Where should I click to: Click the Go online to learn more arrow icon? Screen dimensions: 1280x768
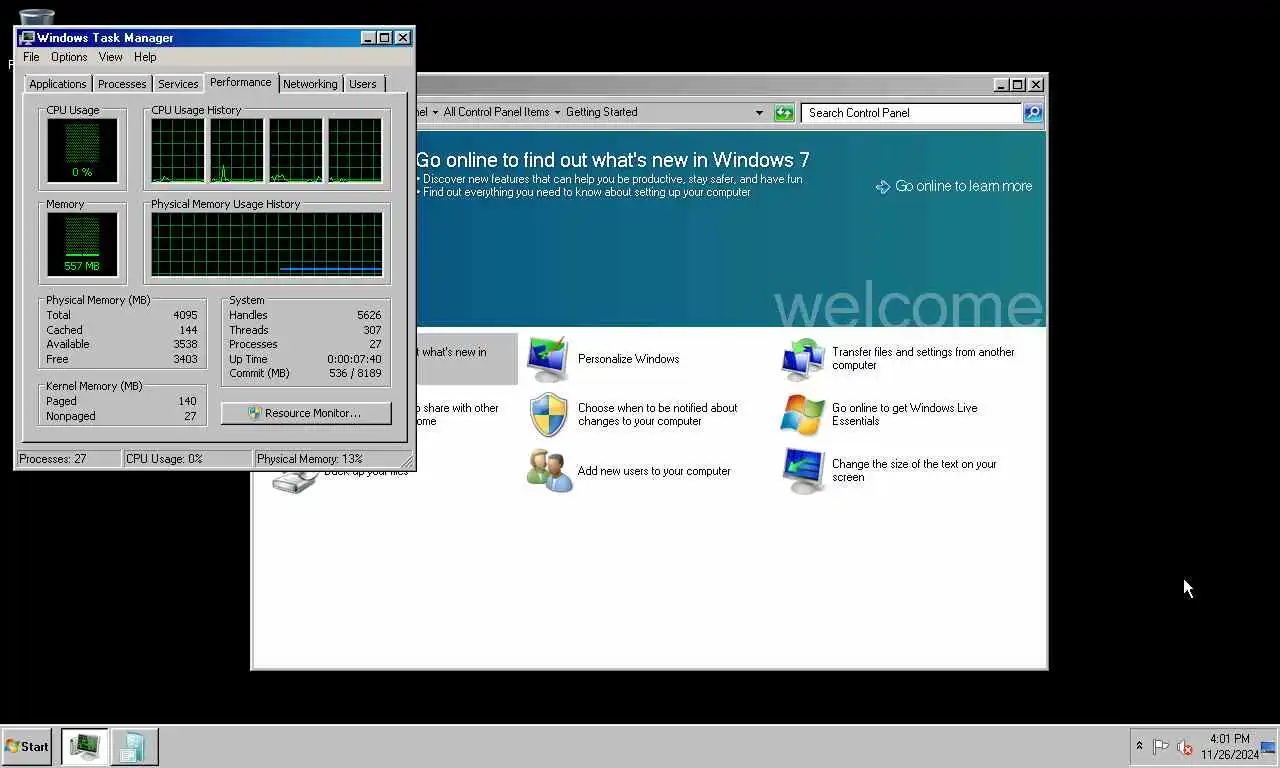[x=882, y=187]
